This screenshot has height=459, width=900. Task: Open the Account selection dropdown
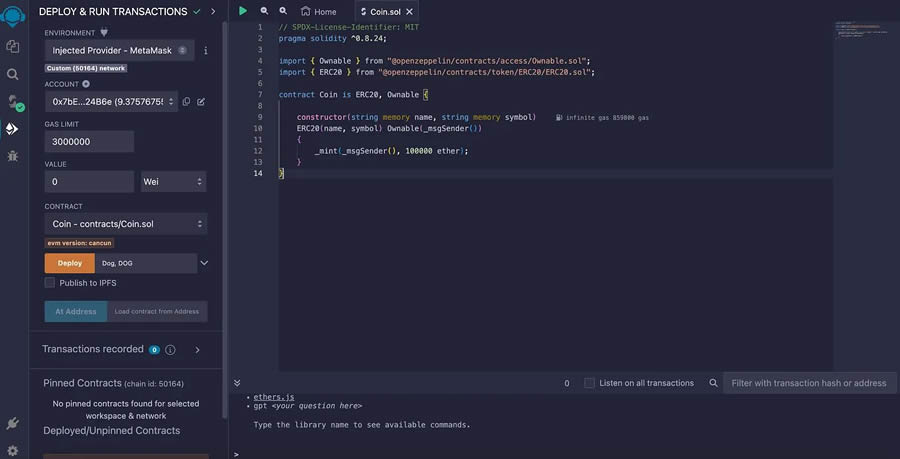[111, 102]
